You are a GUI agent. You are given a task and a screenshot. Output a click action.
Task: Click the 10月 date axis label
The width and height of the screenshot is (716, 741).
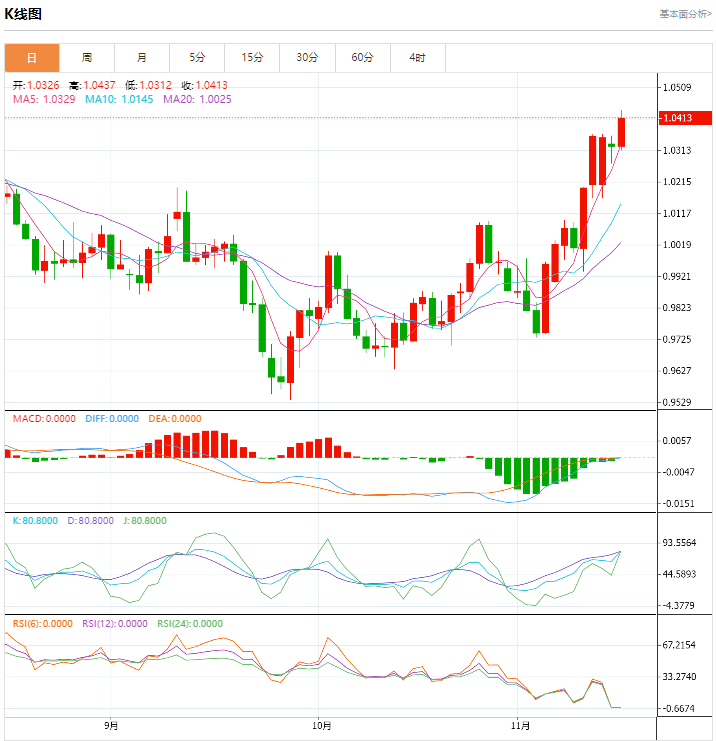(321, 725)
